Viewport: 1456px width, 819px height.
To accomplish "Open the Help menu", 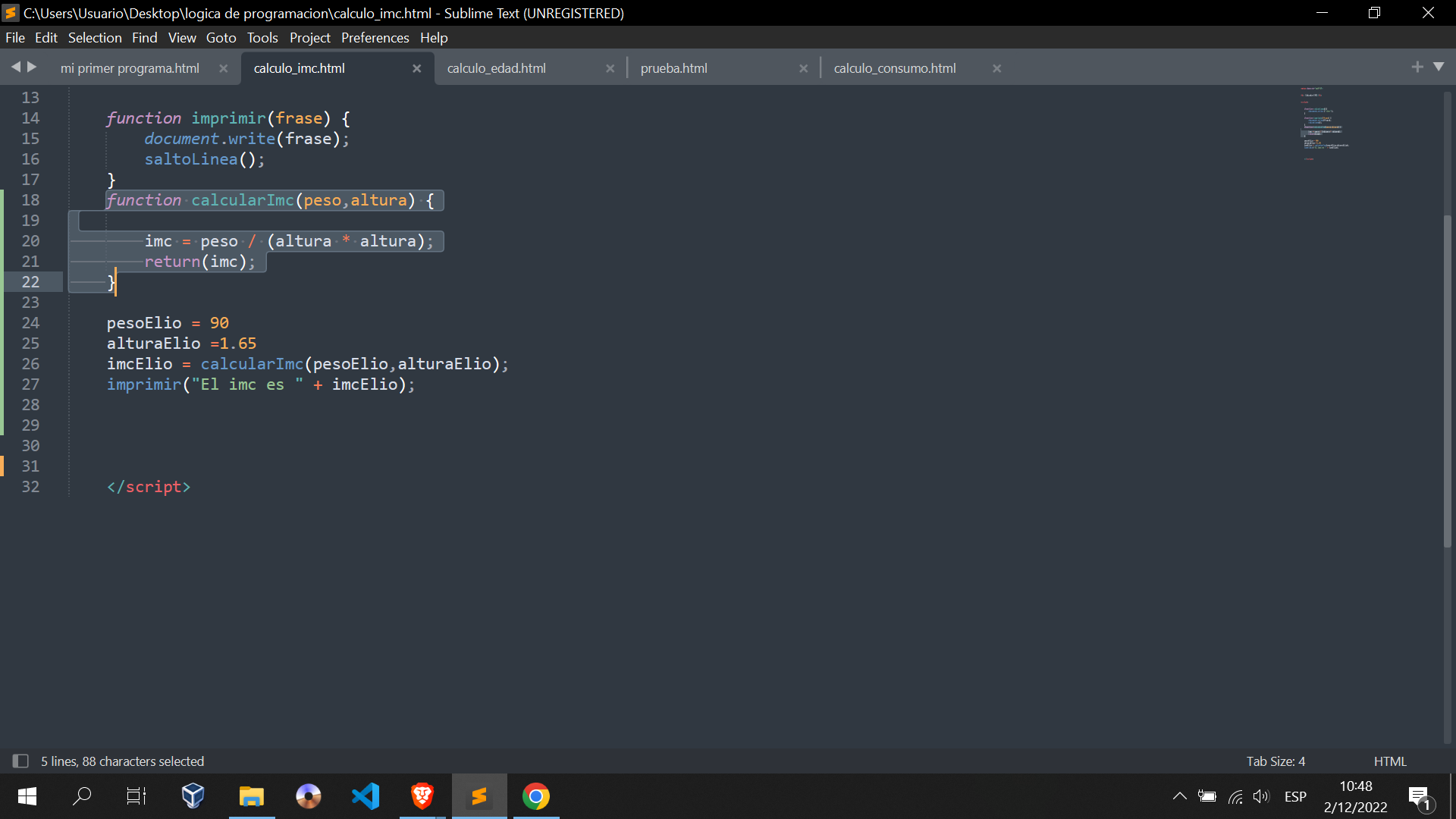I will click(x=434, y=37).
